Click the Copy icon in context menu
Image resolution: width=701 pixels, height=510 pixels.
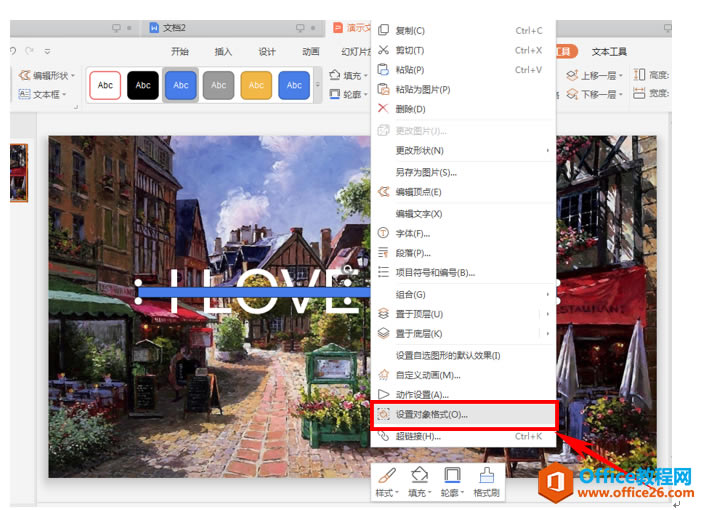(x=383, y=30)
